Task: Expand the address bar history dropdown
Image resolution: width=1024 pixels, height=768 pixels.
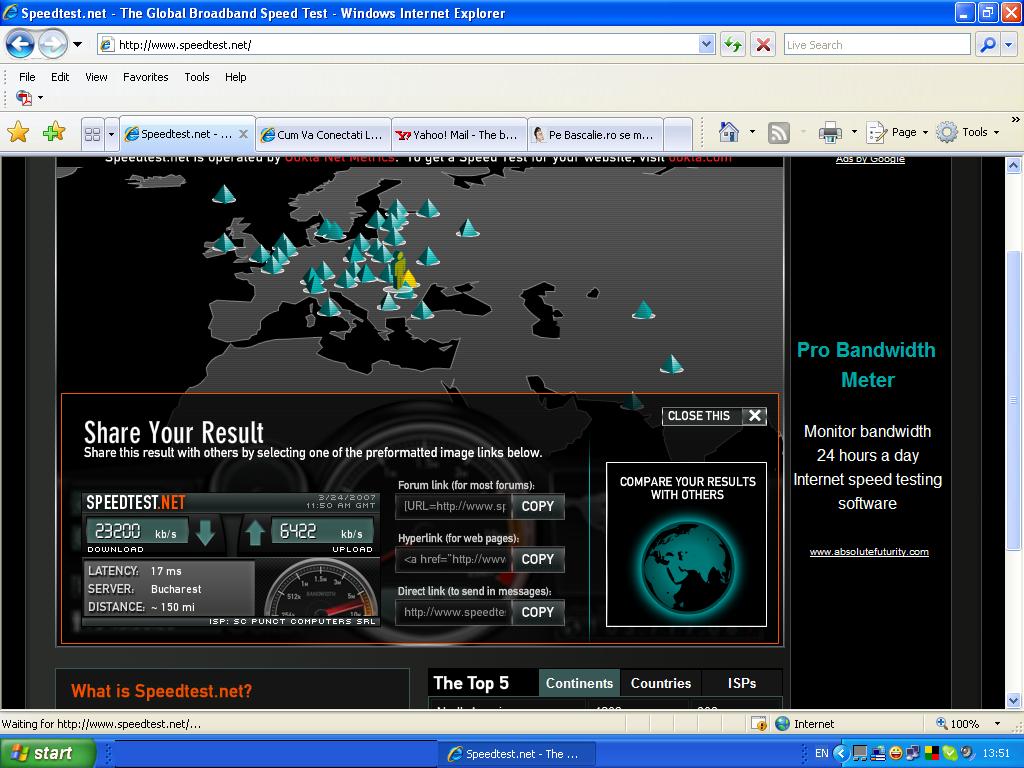Action: (706, 44)
